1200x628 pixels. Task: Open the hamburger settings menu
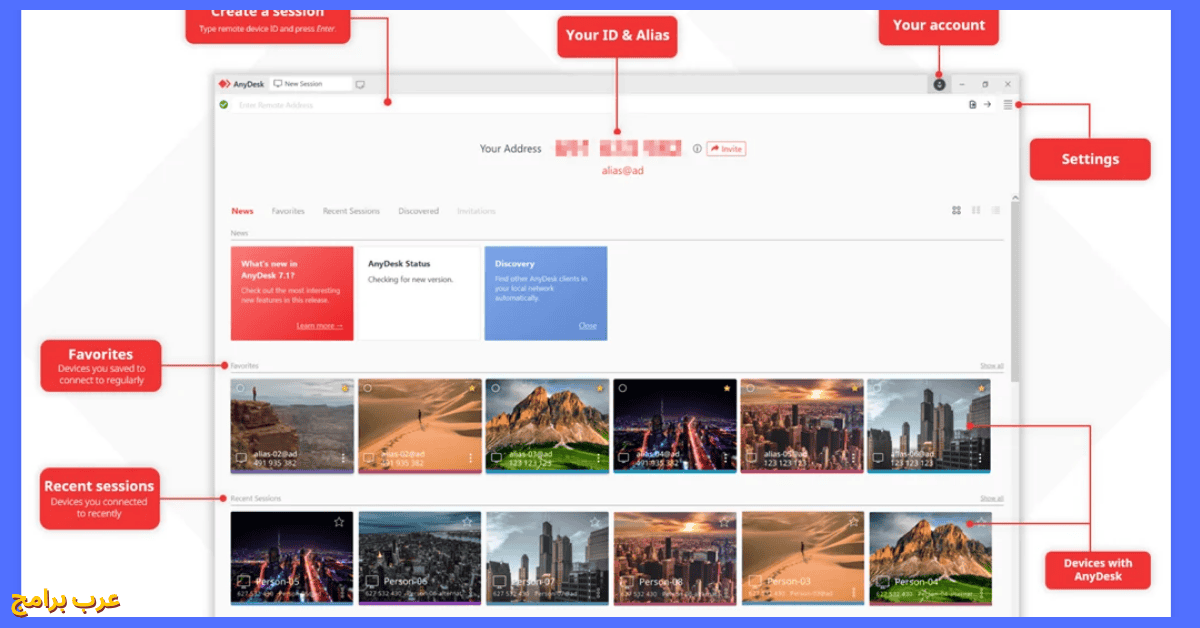(x=1008, y=104)
